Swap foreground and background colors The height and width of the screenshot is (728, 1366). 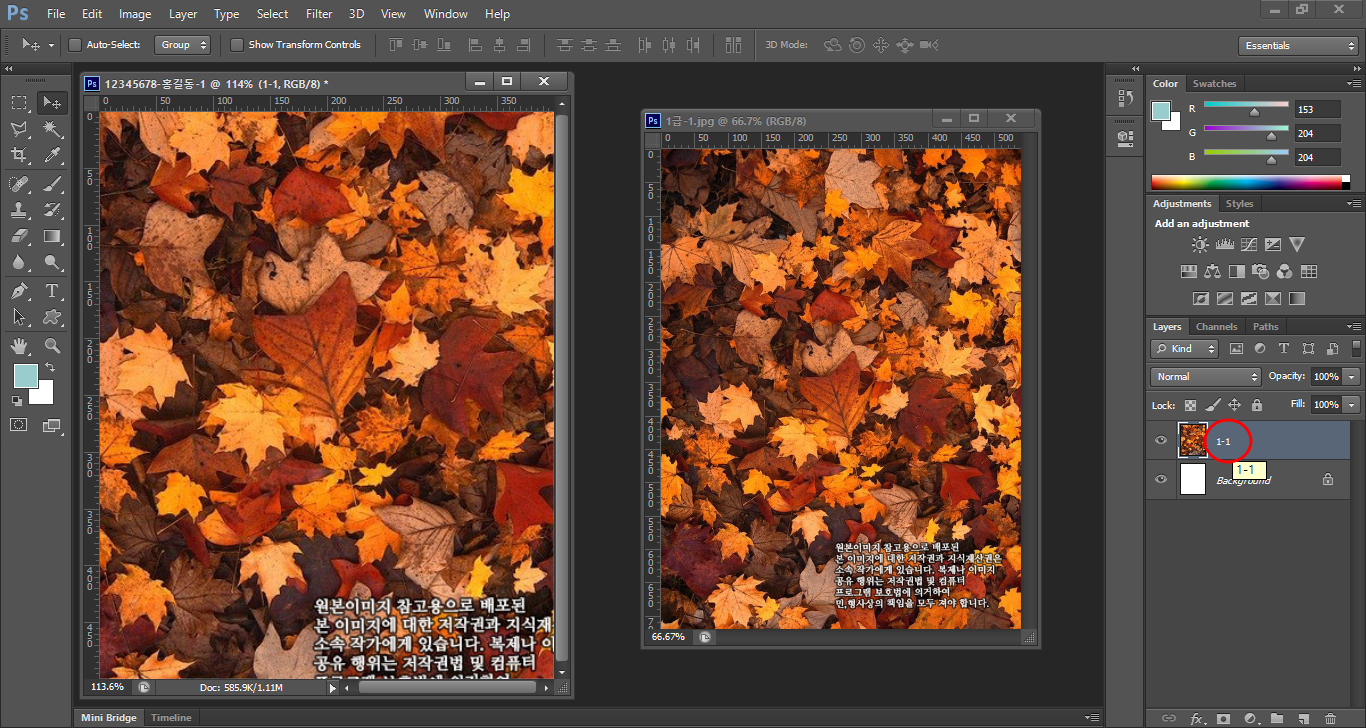pyautogui.click(x=50, y=368)
